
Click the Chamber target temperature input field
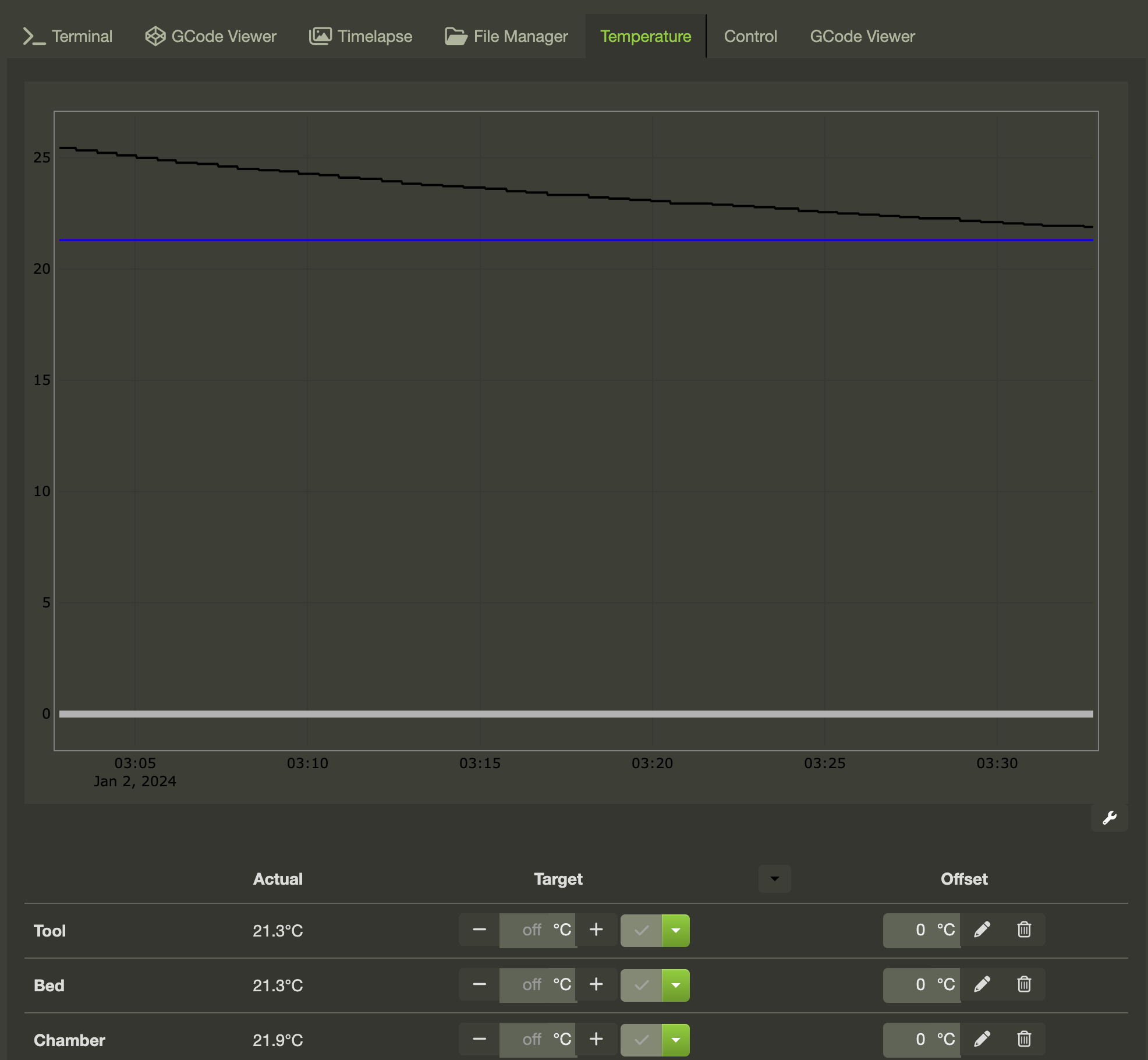tap(537, 1039)
